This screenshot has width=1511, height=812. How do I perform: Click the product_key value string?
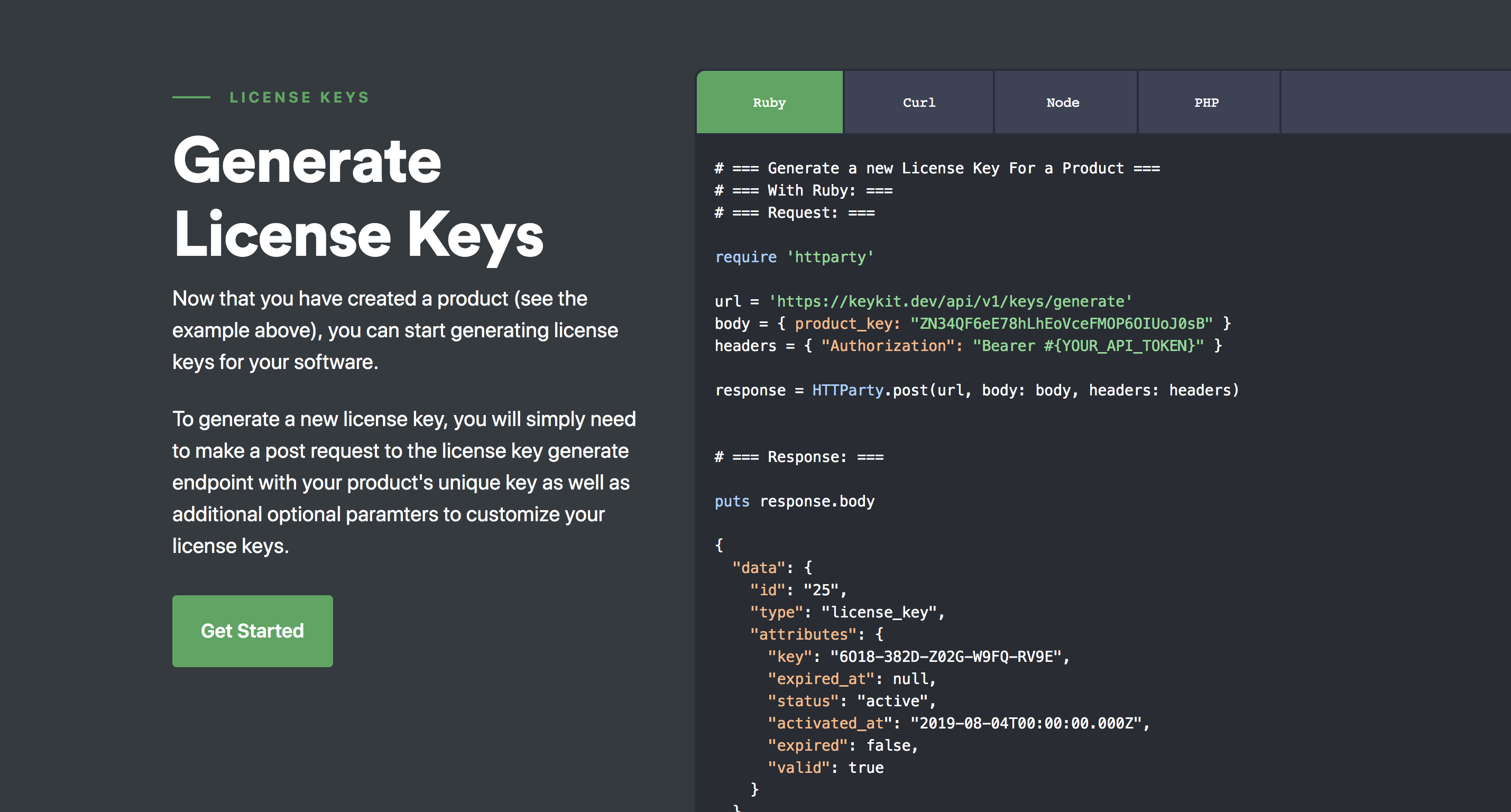tap(1061, 324)
